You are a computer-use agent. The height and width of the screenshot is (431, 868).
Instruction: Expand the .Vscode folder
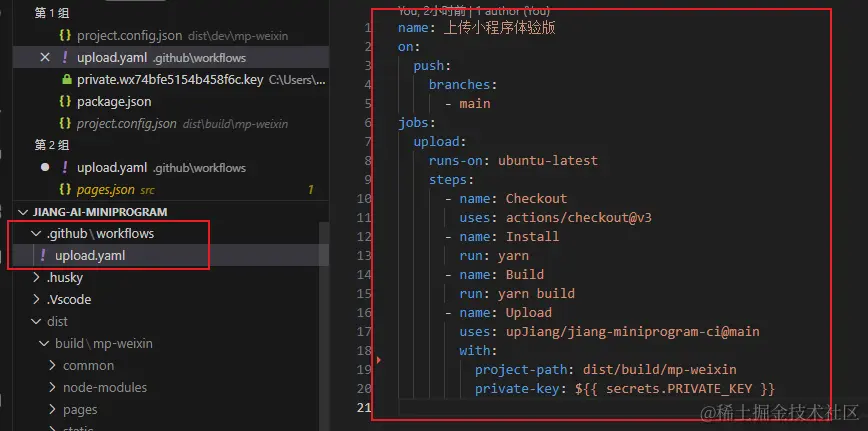click(37, 300)
